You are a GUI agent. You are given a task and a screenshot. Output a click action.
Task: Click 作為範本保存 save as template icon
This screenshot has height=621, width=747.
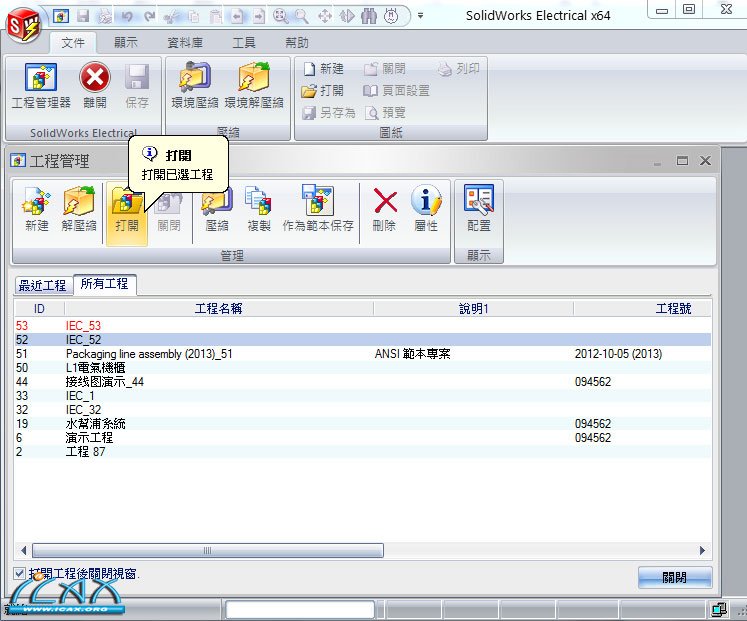coord(318,210)
